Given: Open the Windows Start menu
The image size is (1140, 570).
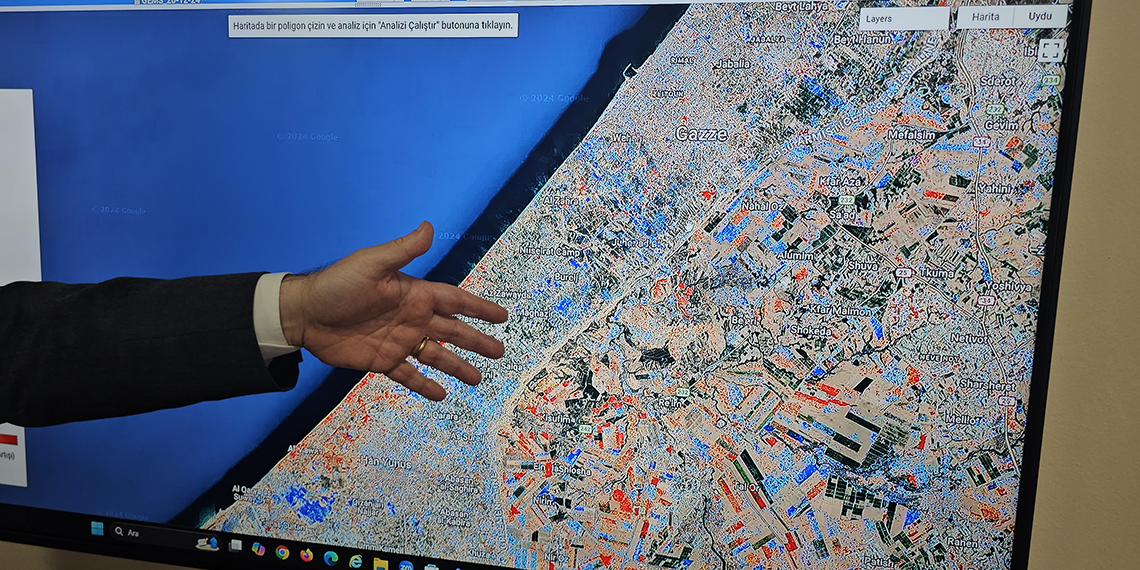Looking at the screenshot, I should 97,528.
